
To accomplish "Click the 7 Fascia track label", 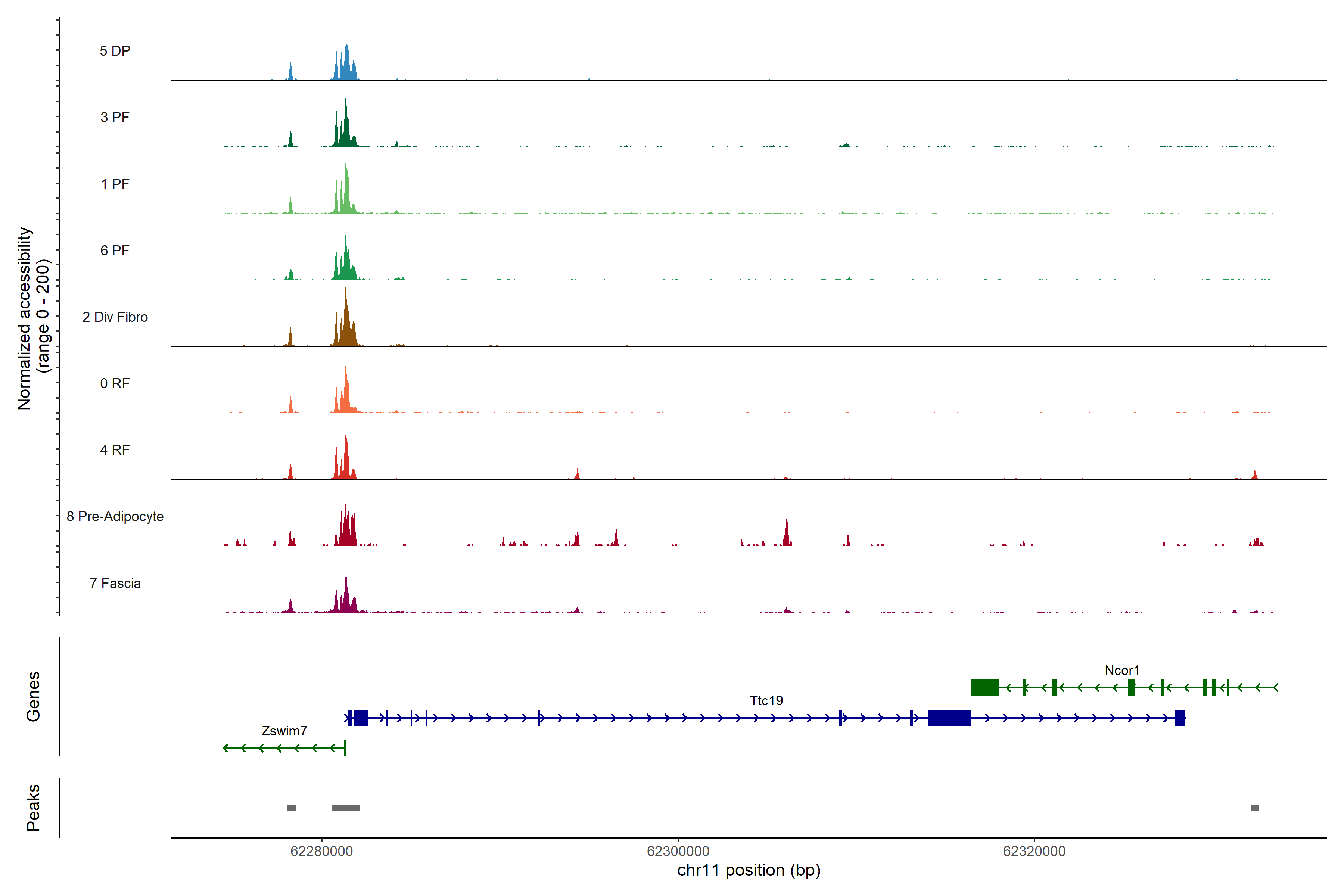I will pyautogui.click(x=115, y=584).
